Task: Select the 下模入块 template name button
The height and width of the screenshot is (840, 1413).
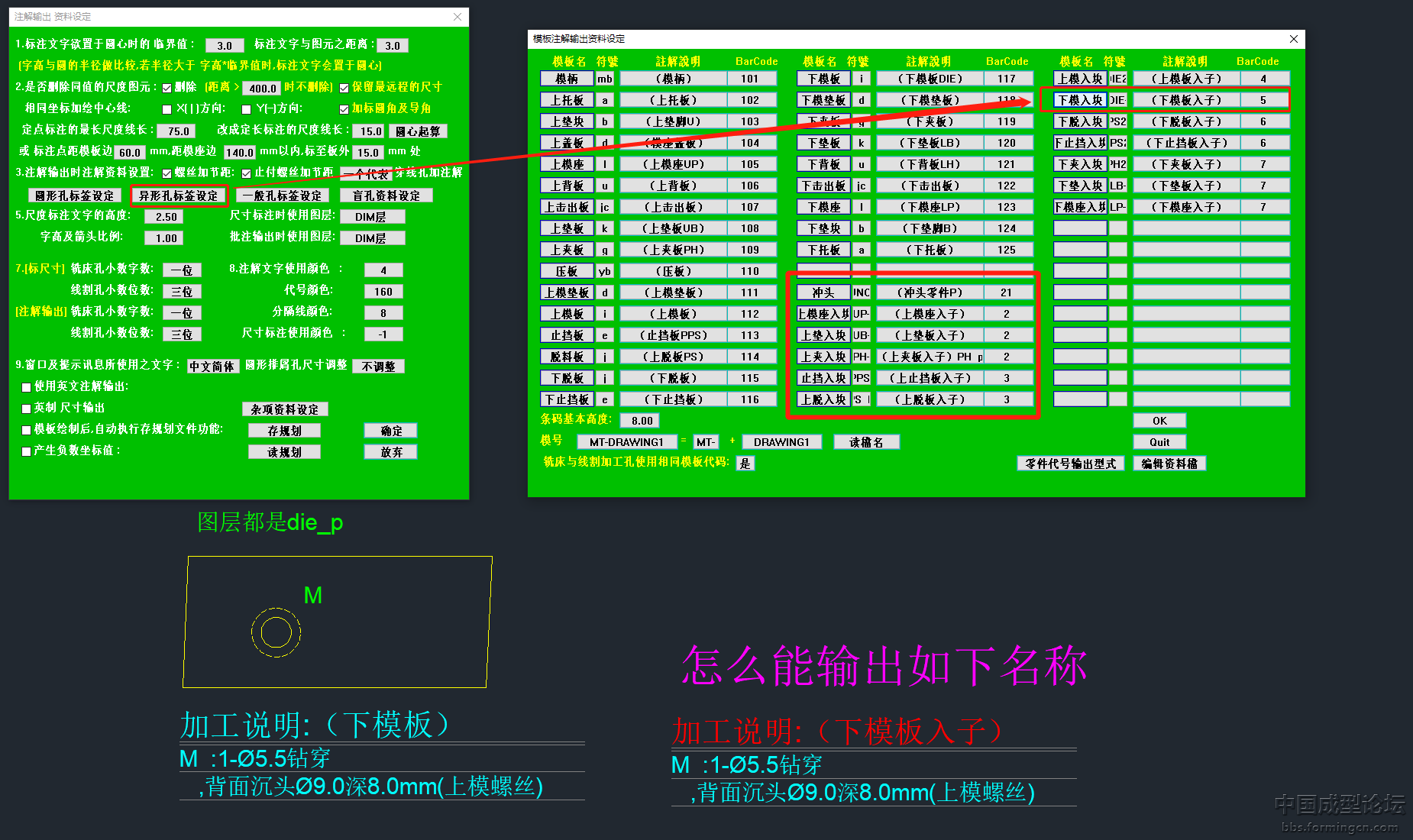Action: coord(1080,100)
